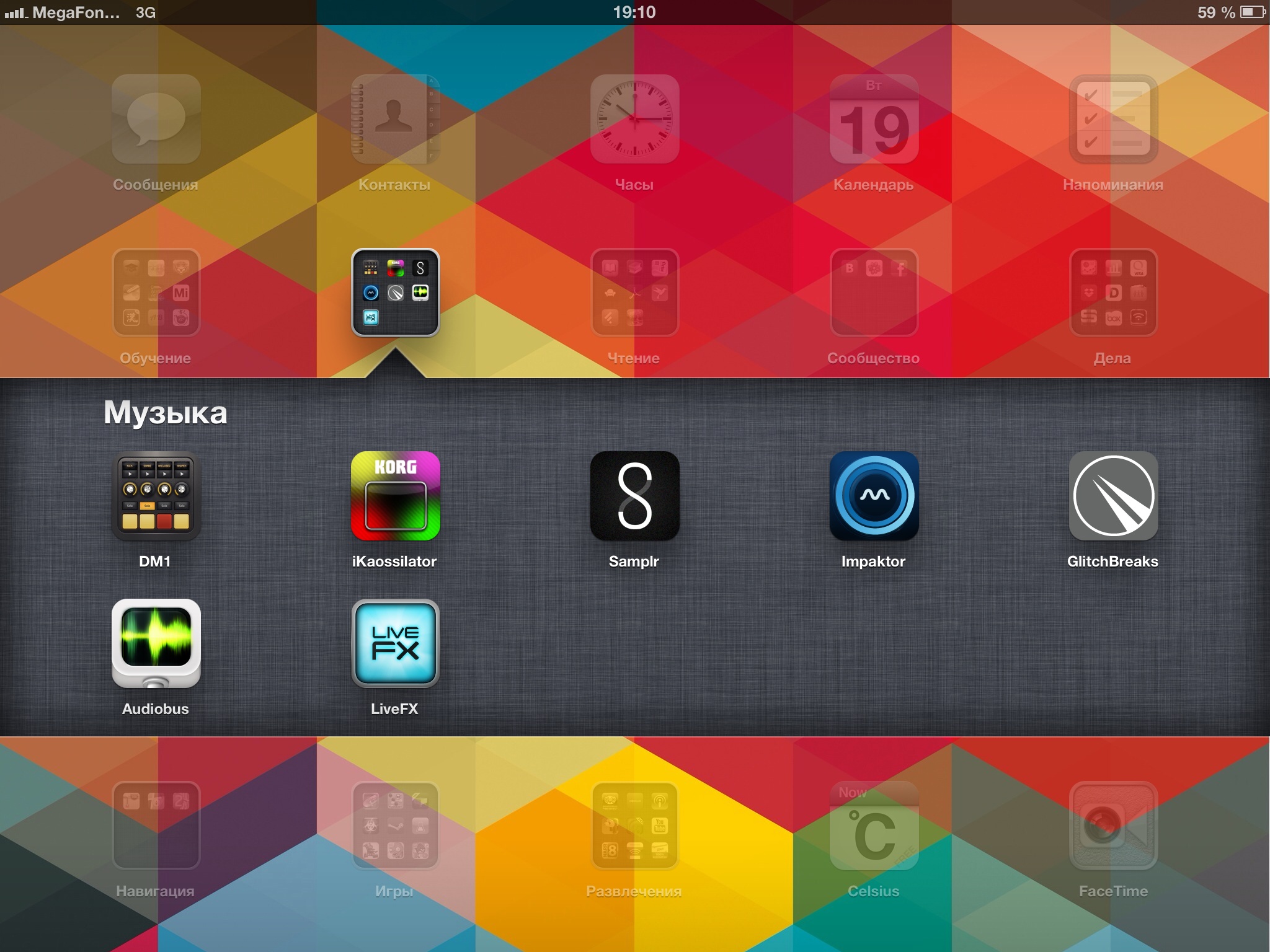Open the LiveFX app
This screenshot has width=1270, height=952.
click(395, 643)
